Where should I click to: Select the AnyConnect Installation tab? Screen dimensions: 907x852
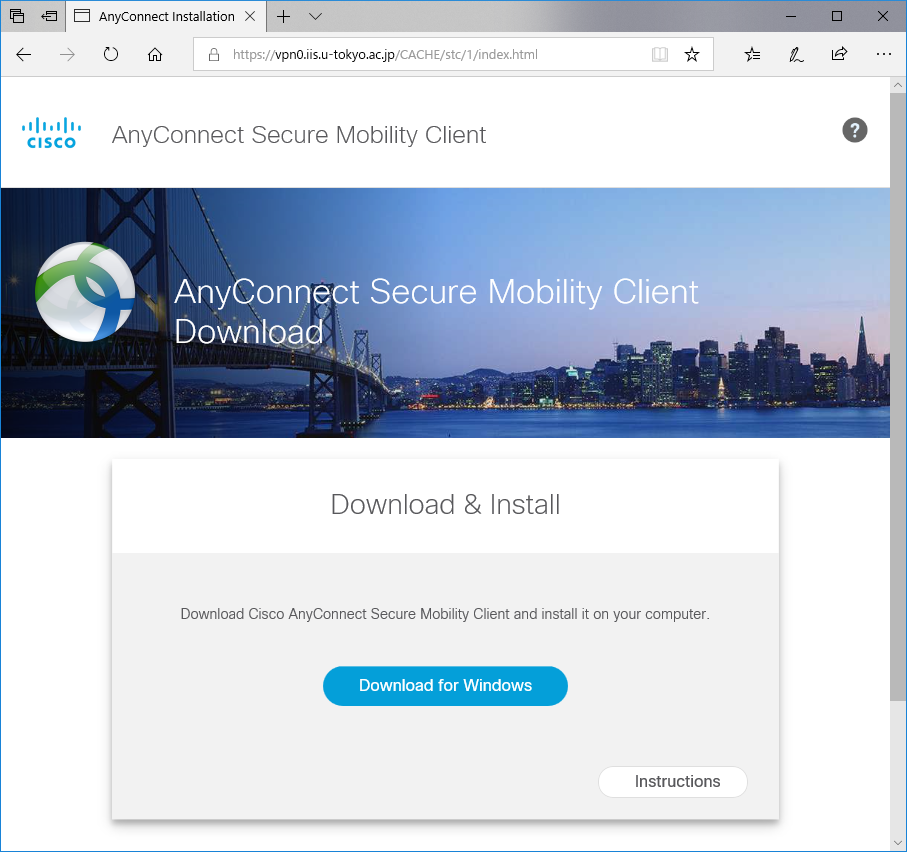click(166, 16)
